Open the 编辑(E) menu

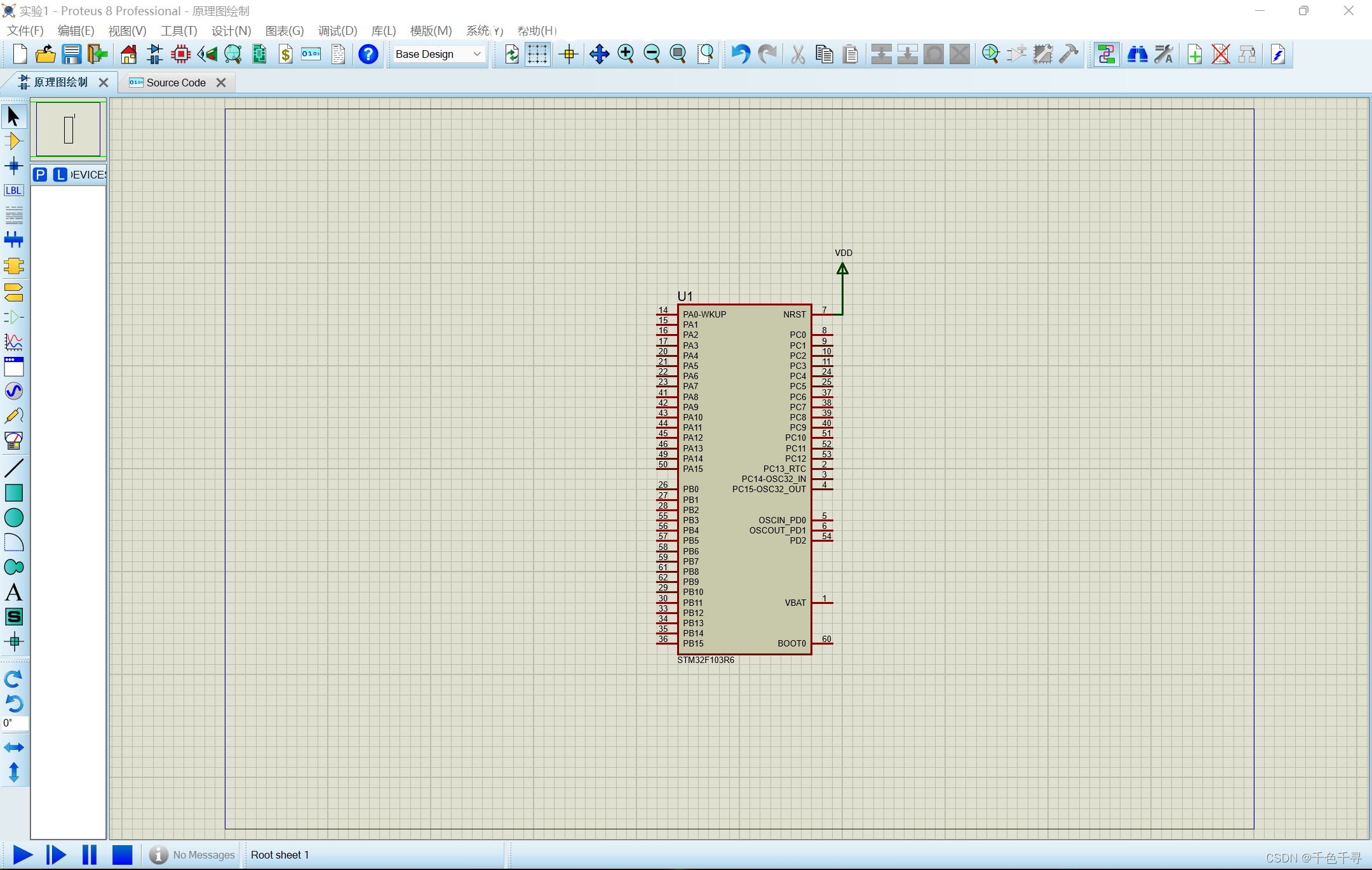[x=76, y=30]
